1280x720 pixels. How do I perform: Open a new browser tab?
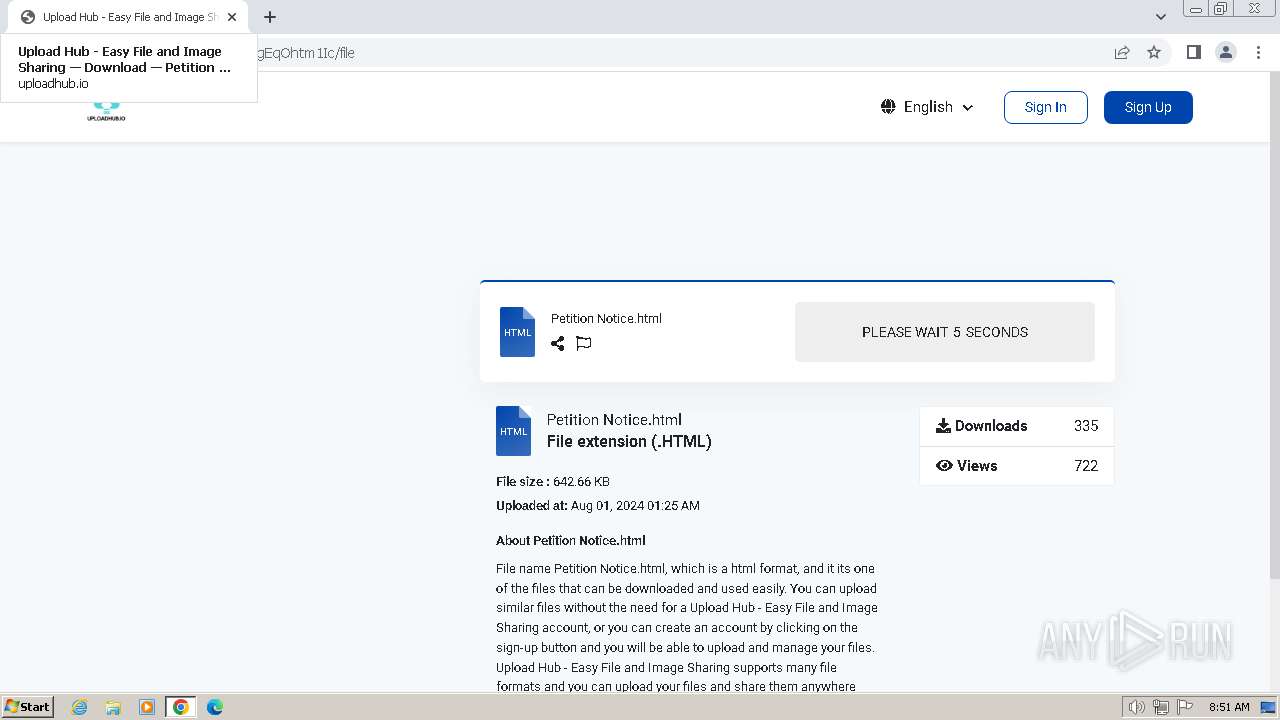click(x=270, y=17)
